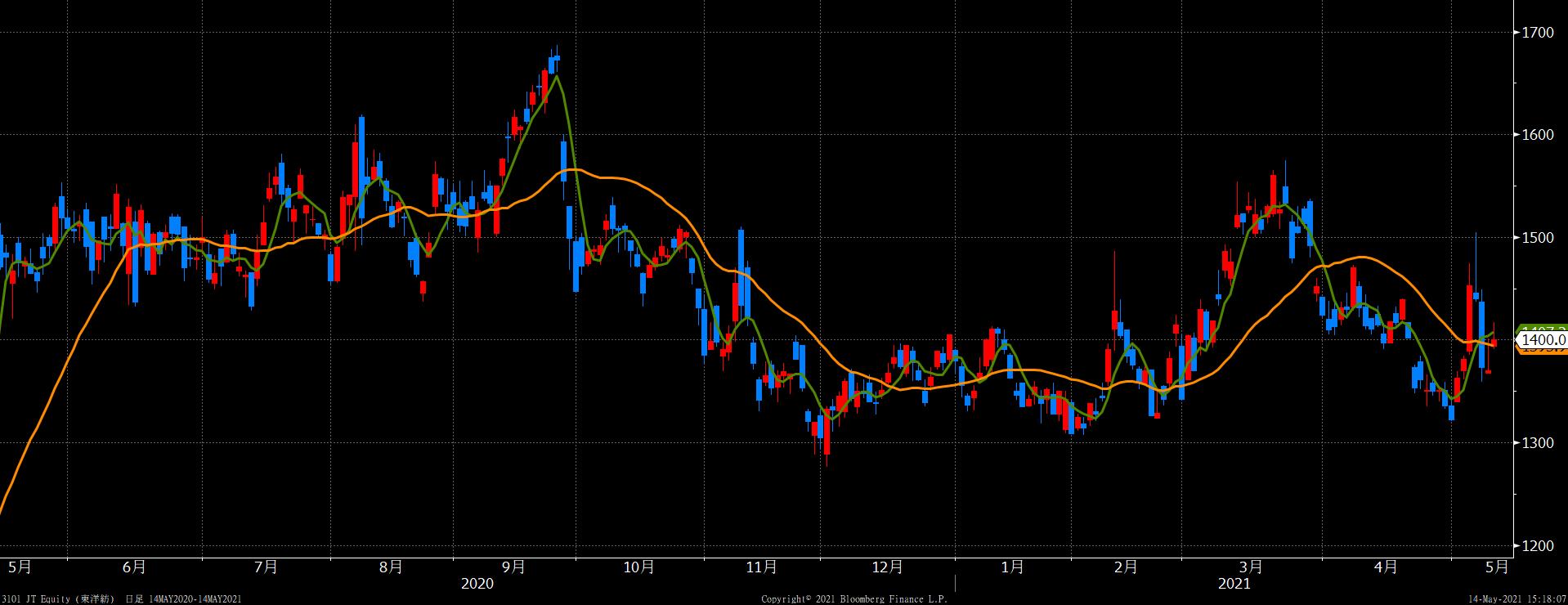Screen dimensions: 1568x605
Task: Click the 14-May-2021 timestamp at bottom right
Action: coord(1516,599)
